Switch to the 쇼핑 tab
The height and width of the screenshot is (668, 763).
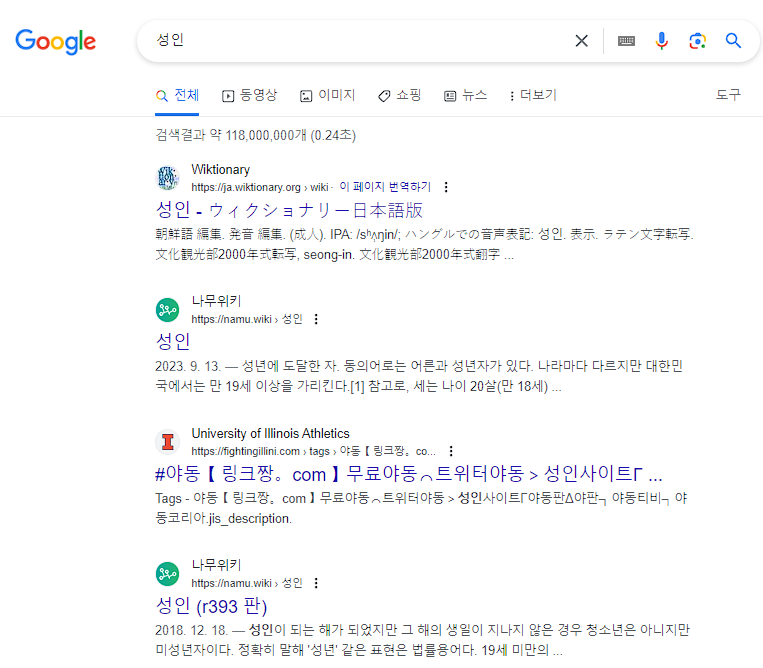coord(400,95)
